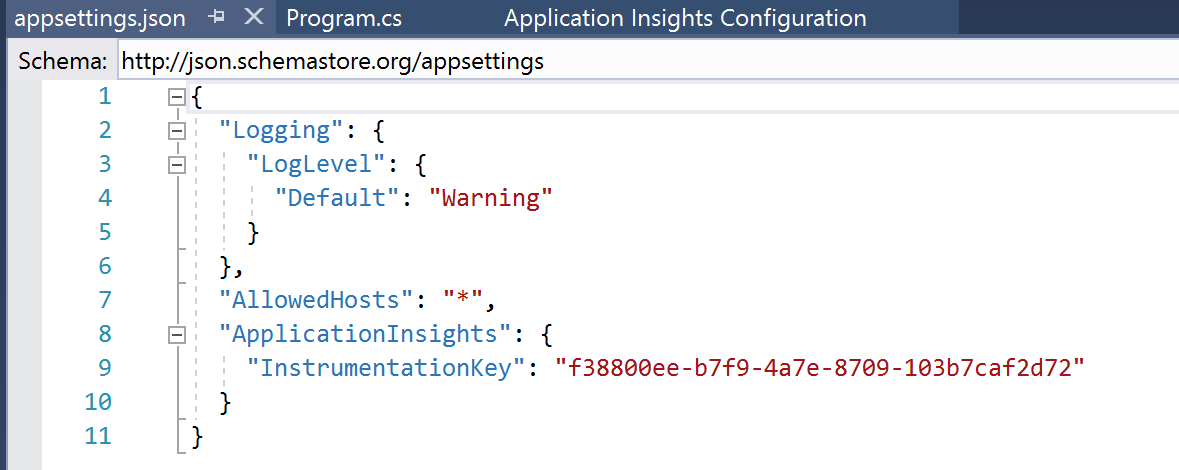This screenshot has width=1179, height=470.
Task: Click the "Logging" property name
Action: (x=274, y=130)
